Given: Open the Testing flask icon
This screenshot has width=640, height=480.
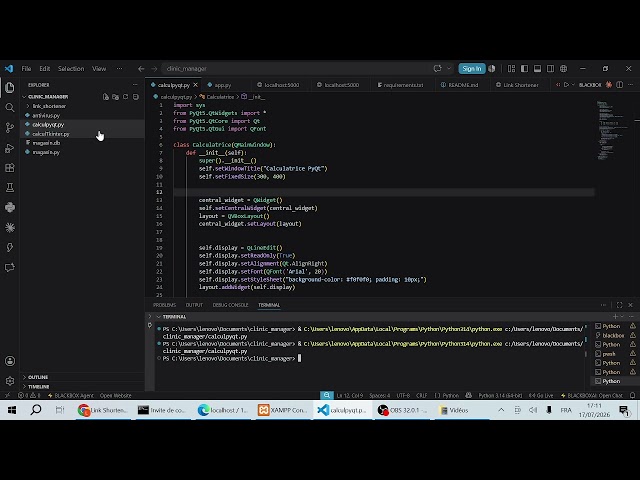Looking at the screenshot, I should coord(10,188).
